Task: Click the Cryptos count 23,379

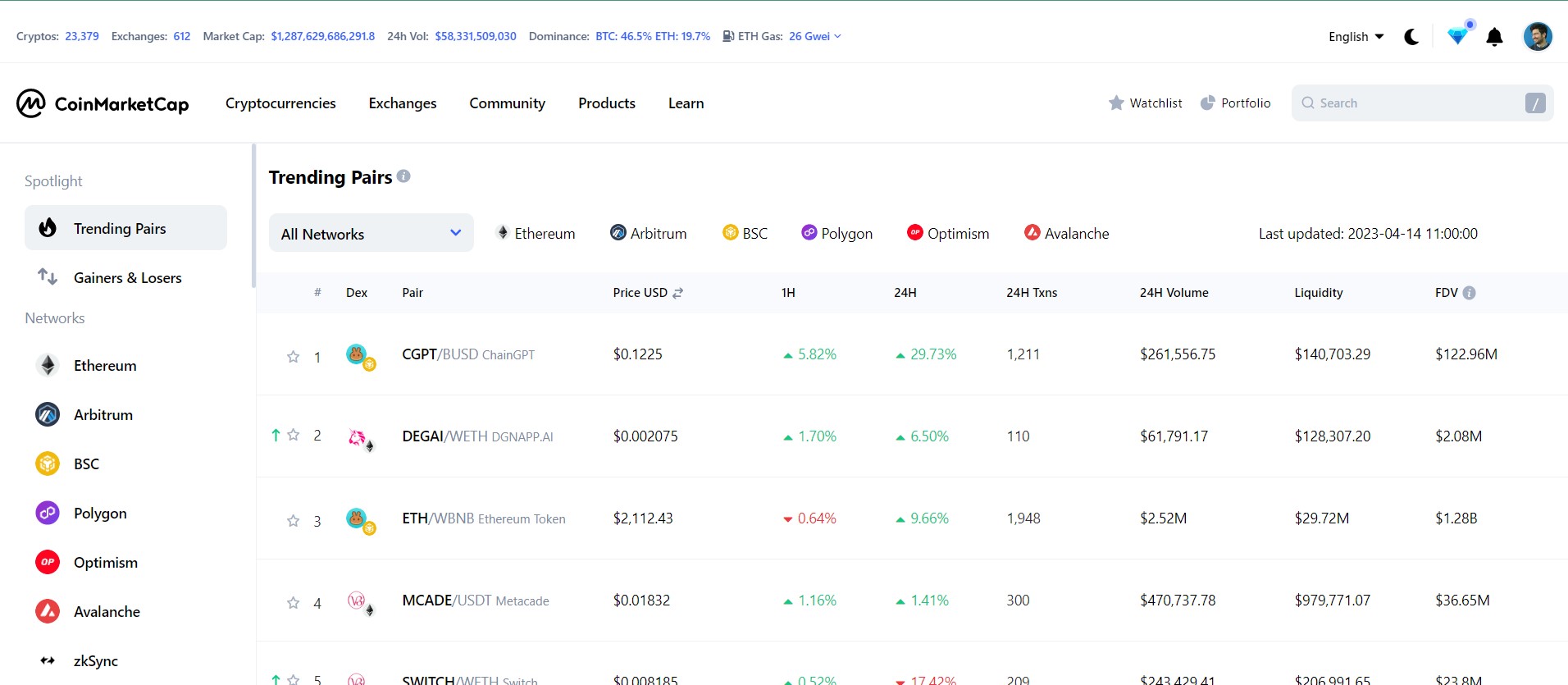Action: point(82,36)
